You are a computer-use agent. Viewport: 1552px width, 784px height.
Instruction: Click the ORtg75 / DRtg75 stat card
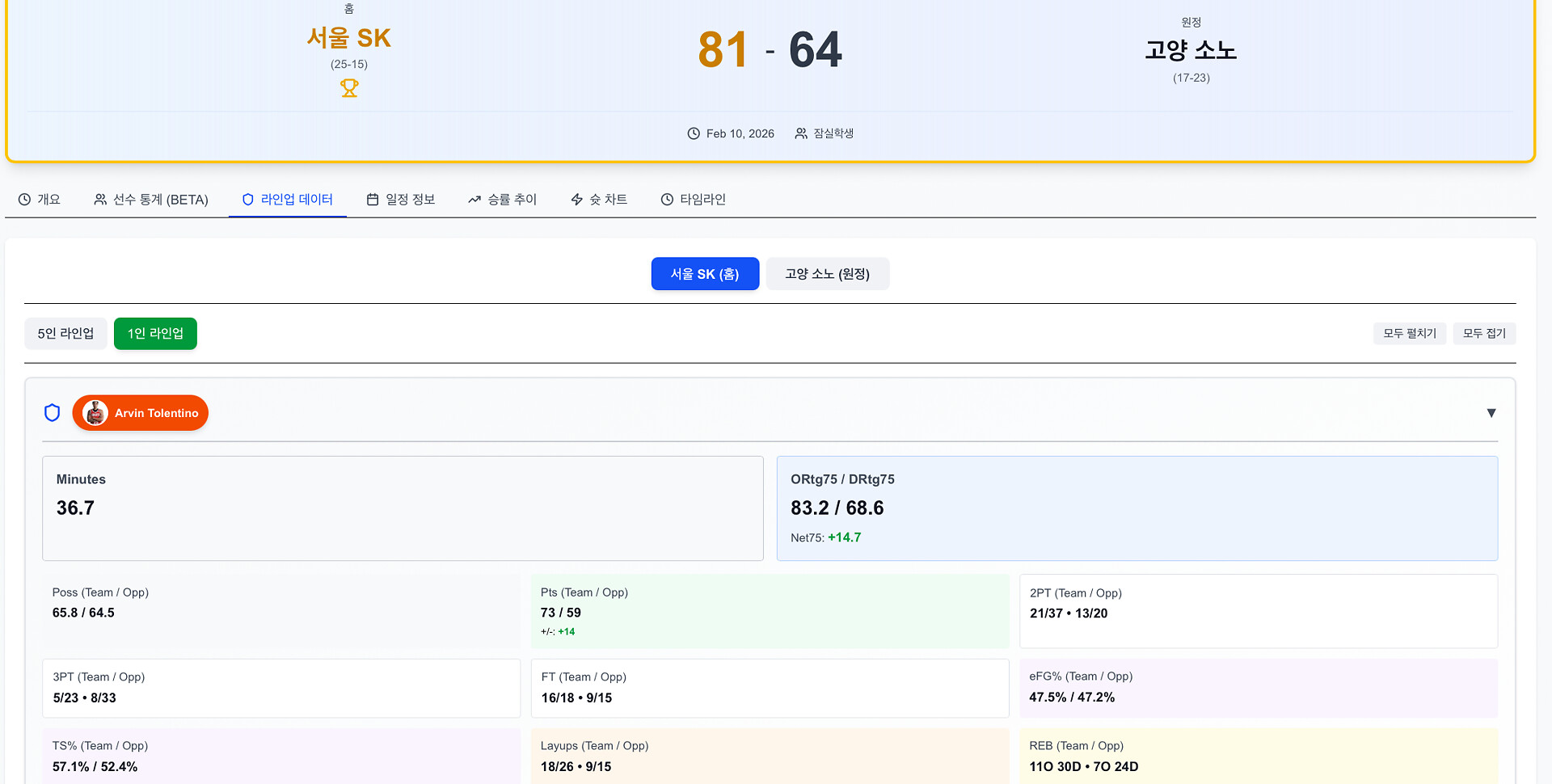[1137, 508]
